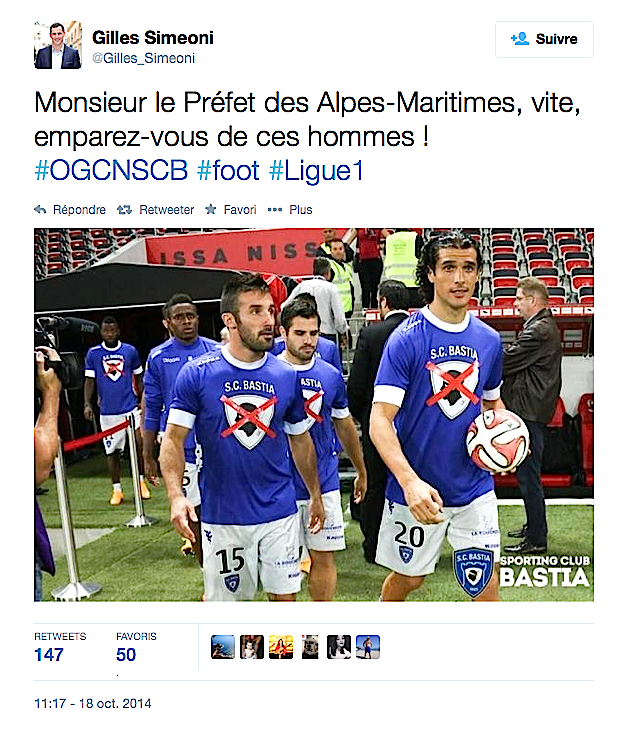Click the fourth user avatar in the row

[310, 647]
